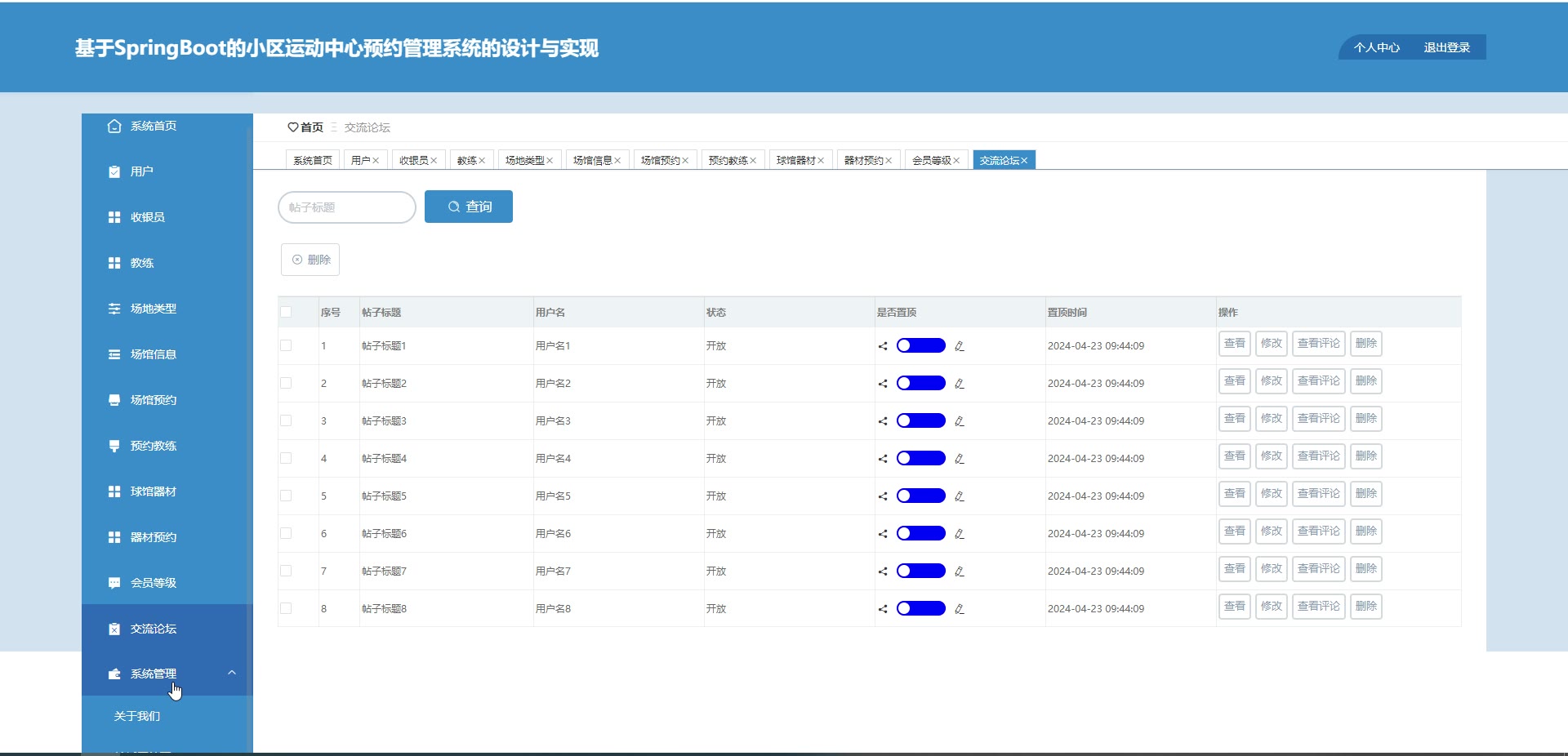Check the checkbox for row 5
This screenshot has width=1568, height=756.
click(286, 496)
